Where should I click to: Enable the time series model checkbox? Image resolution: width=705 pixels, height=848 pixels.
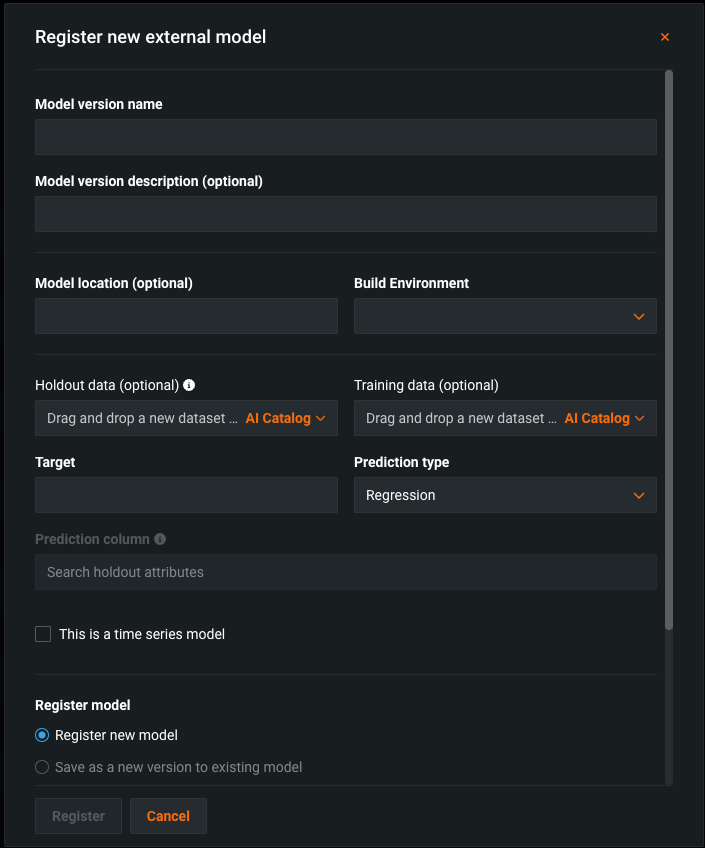(x=43, y=634)
